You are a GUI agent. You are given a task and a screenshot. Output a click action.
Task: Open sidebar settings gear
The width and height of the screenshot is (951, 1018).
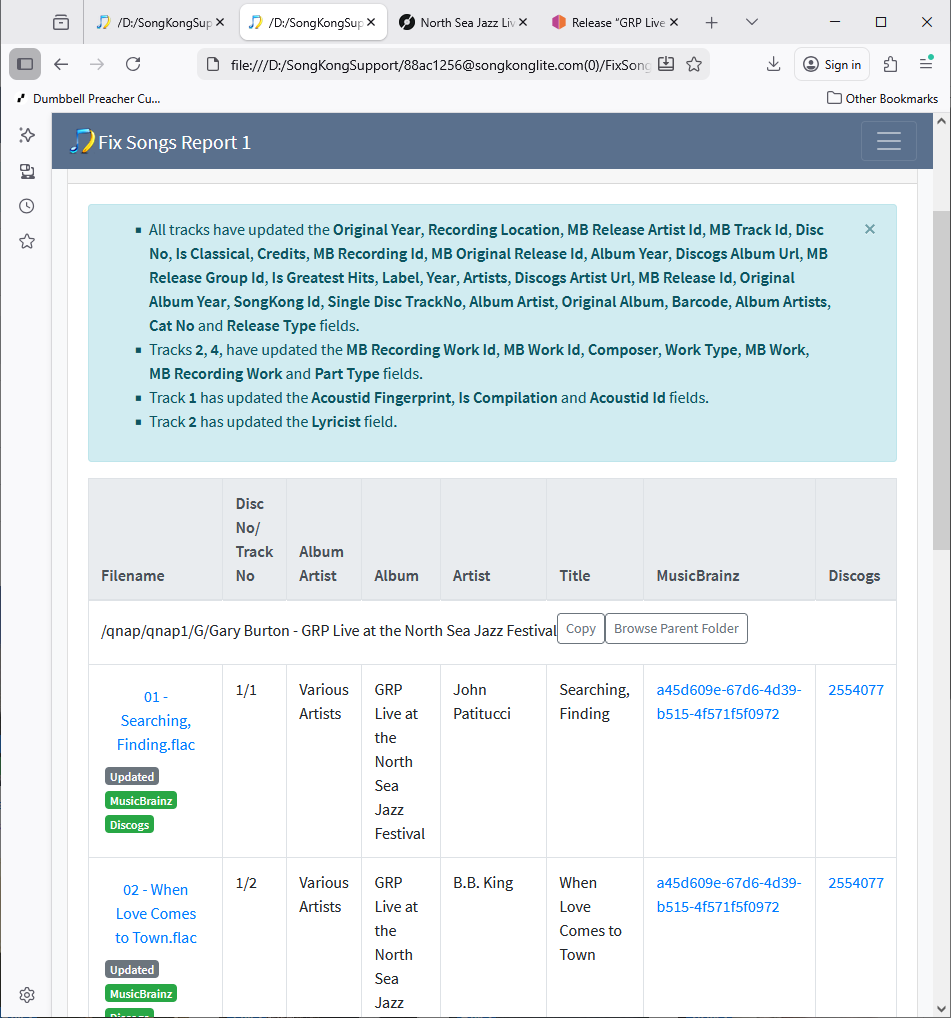click(27, 995)
